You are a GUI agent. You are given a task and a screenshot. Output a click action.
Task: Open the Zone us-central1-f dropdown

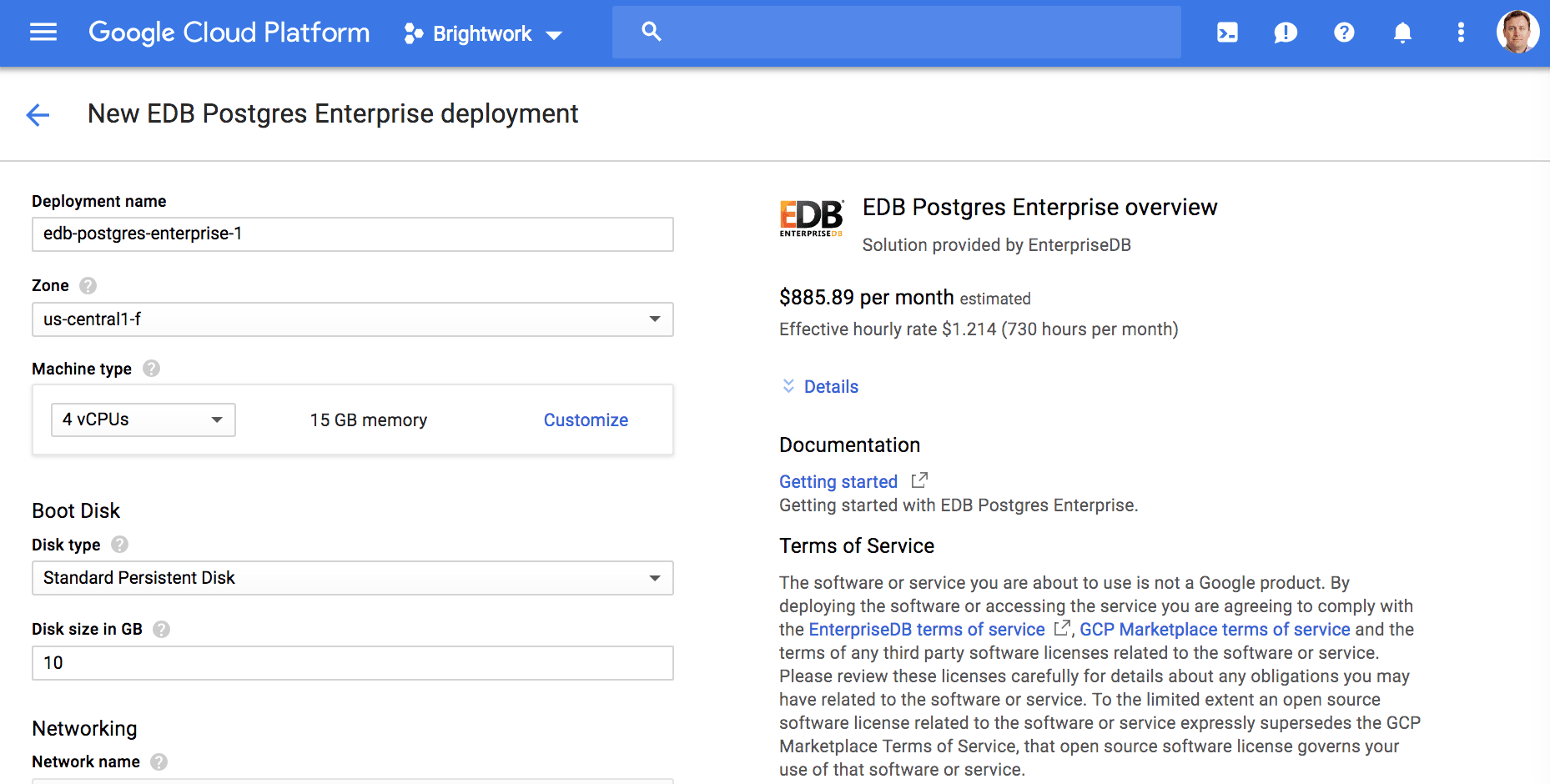[353, 319]
